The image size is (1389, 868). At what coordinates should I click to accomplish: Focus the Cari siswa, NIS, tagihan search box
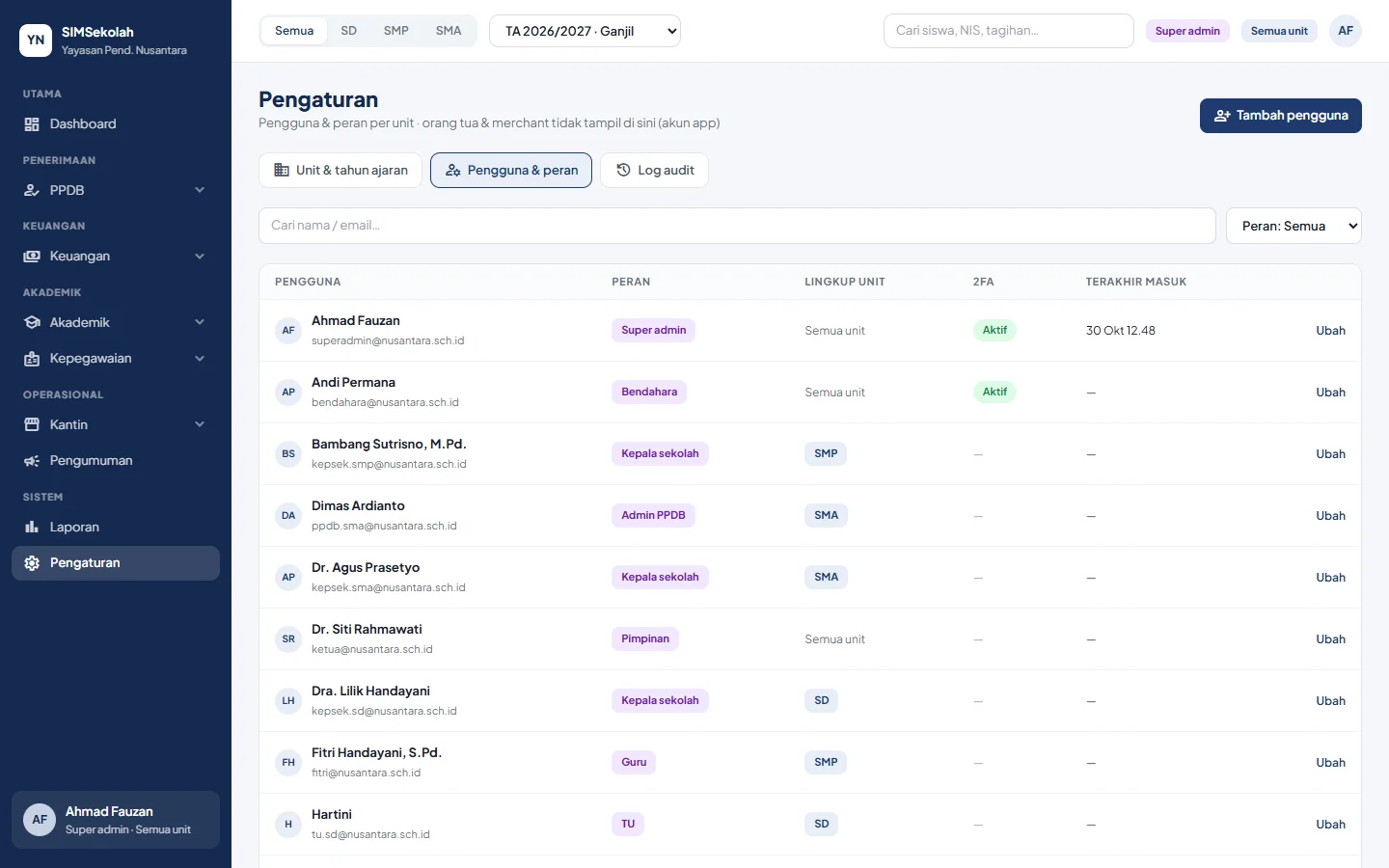[x=1009, y=31]
